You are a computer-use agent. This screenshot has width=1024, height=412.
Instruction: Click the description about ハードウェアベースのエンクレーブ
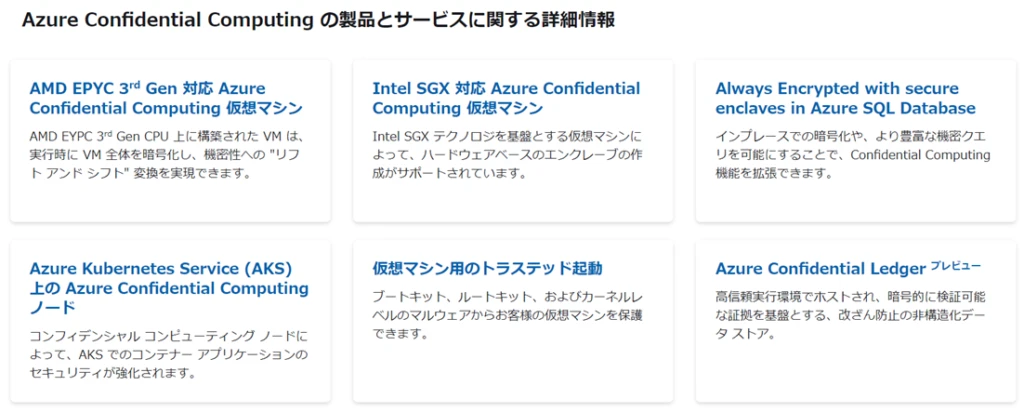pos(508,154)
